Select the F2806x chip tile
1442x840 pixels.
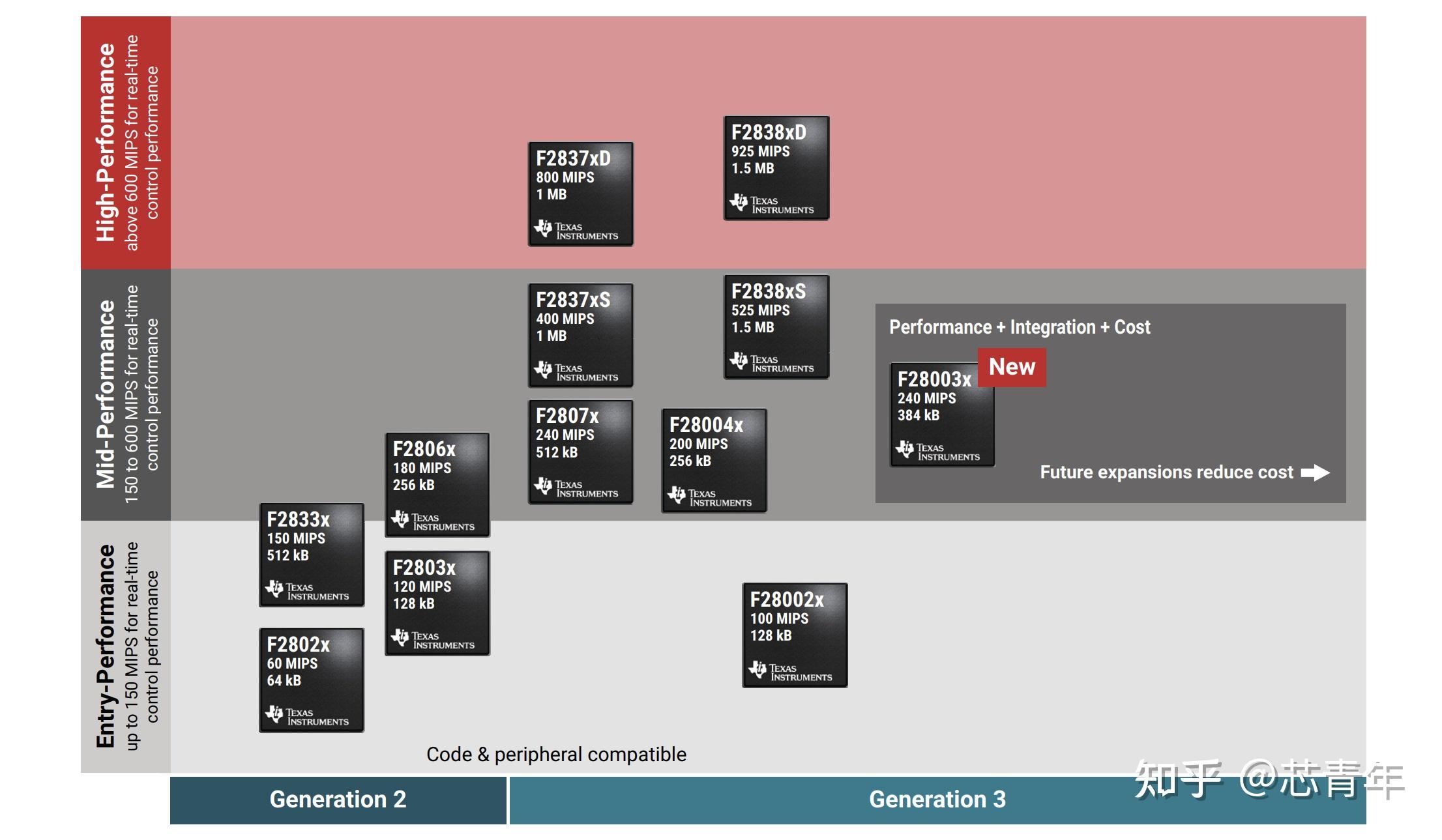[437, 485]
